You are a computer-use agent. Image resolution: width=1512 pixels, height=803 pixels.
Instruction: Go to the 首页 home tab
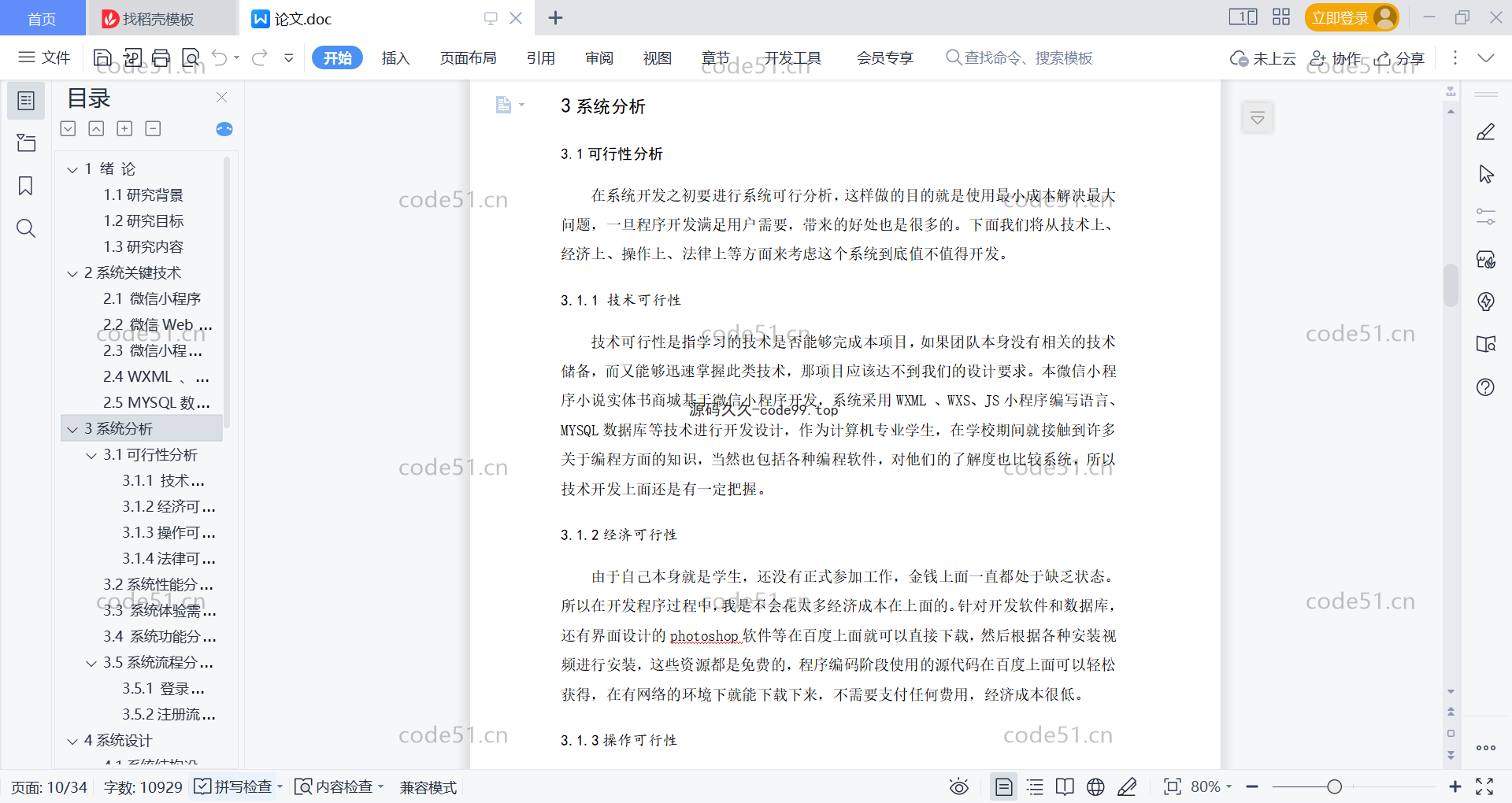click(x=42, y=18)
